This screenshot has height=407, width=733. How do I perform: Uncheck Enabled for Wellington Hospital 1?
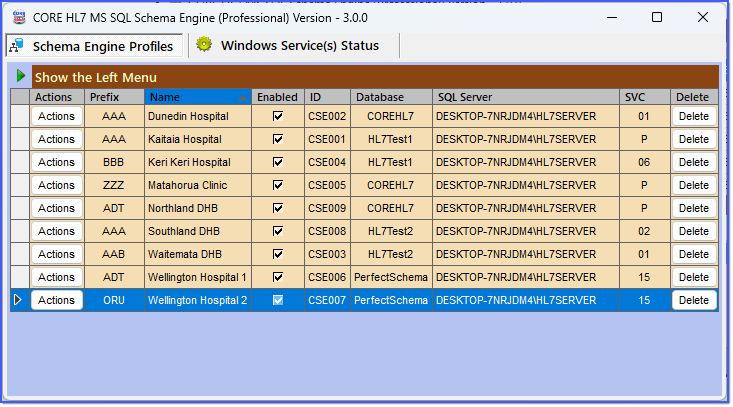point(278,277)
